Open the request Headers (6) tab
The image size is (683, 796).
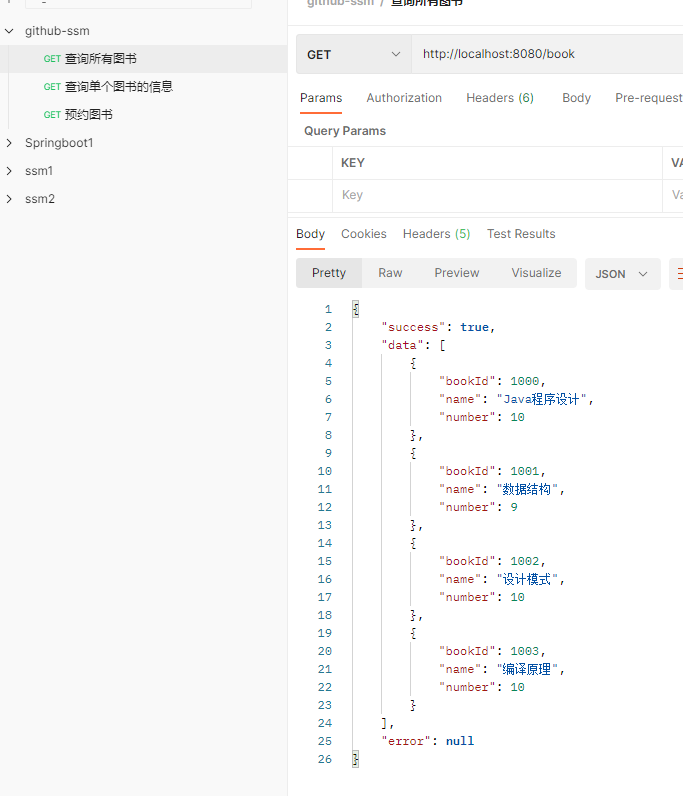pos(500,98)
